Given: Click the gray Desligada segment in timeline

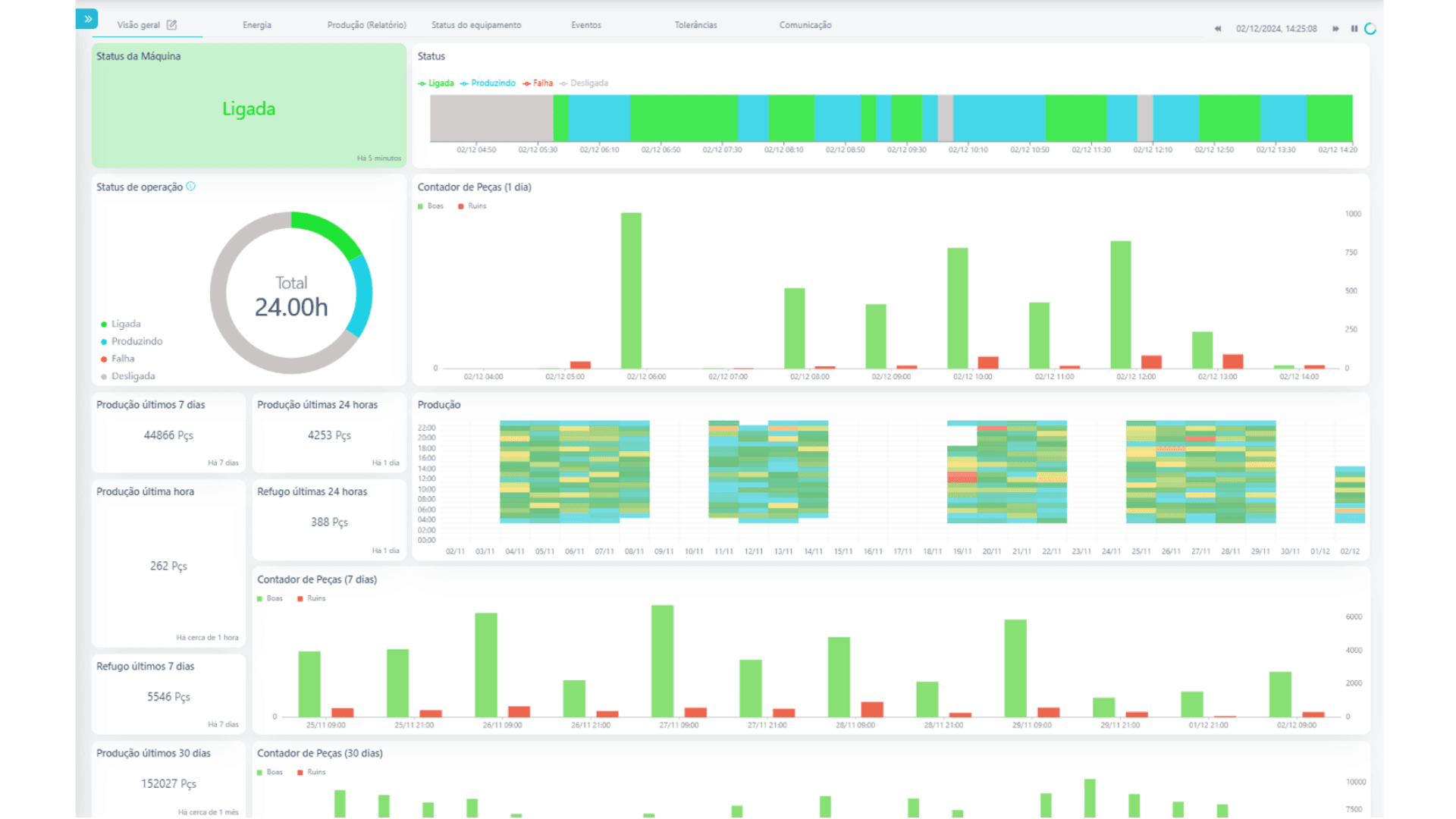Looking at the screenshot, I should pos(491,118).
